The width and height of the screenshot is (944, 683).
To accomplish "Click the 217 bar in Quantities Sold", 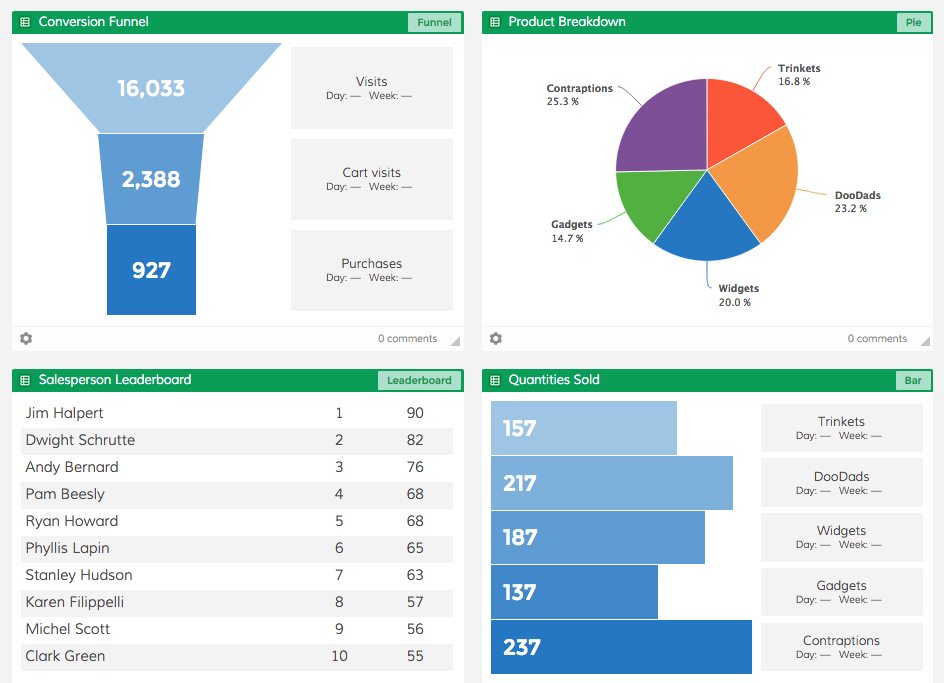I will pyautogui.click(x=612, y=483).
